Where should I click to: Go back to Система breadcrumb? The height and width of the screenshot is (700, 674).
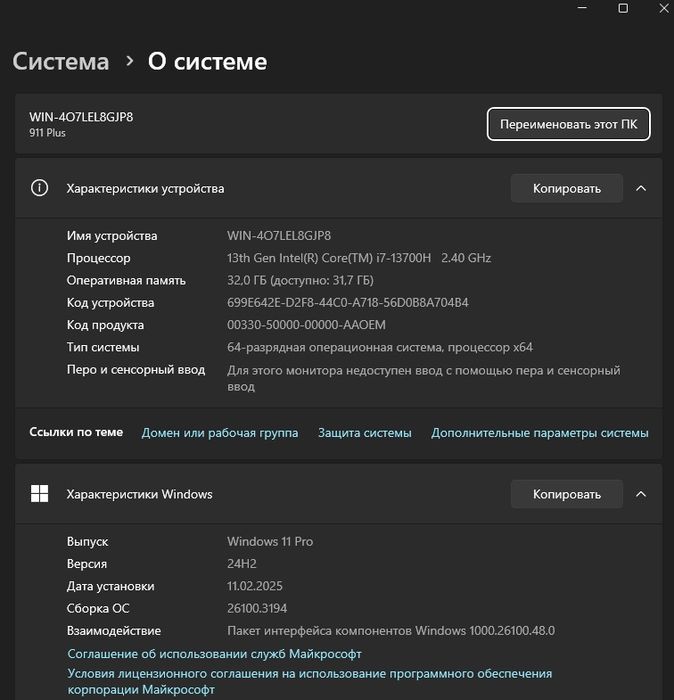coord(61,61)
